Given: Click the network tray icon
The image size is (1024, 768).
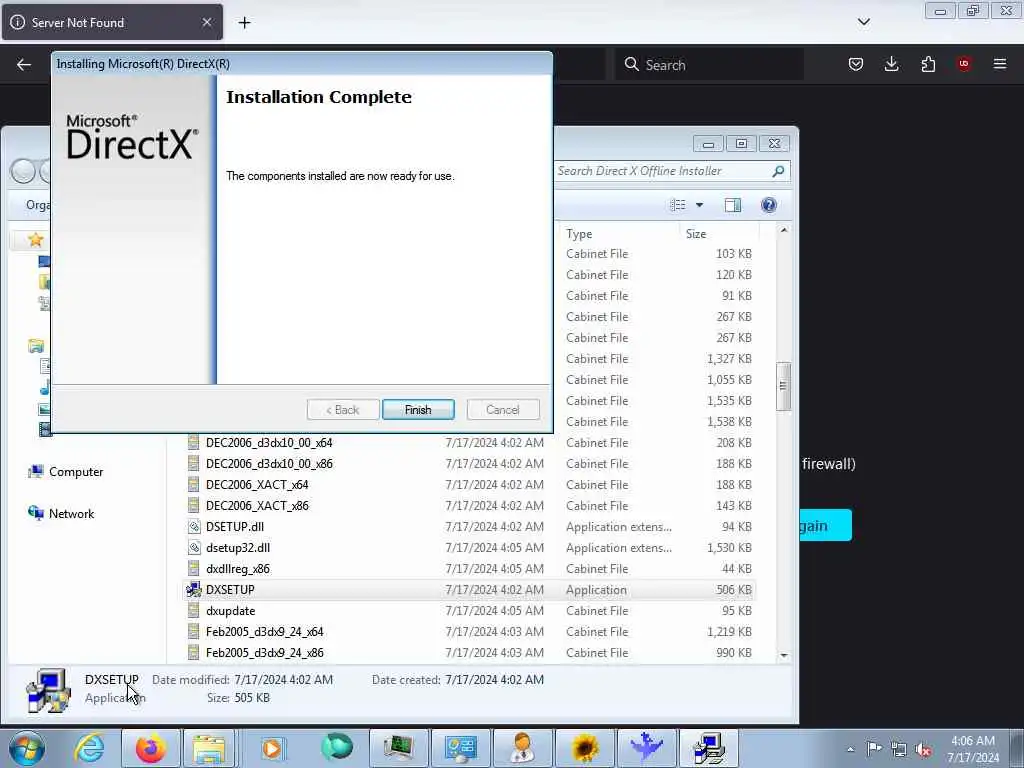Looking at the screenshot, I should [x=899, y=749].
